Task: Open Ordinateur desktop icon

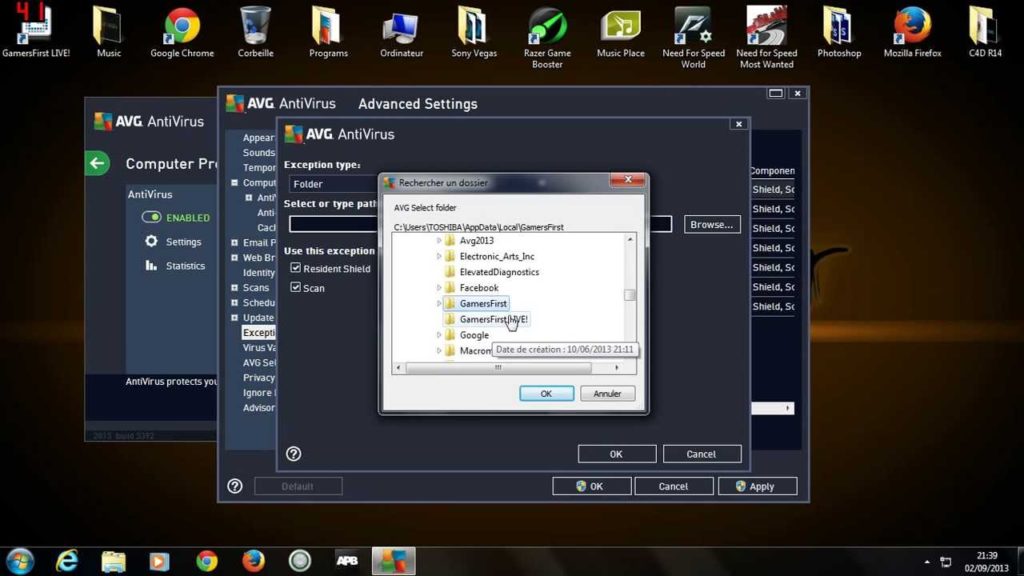Action: click(x=401, y=31)
